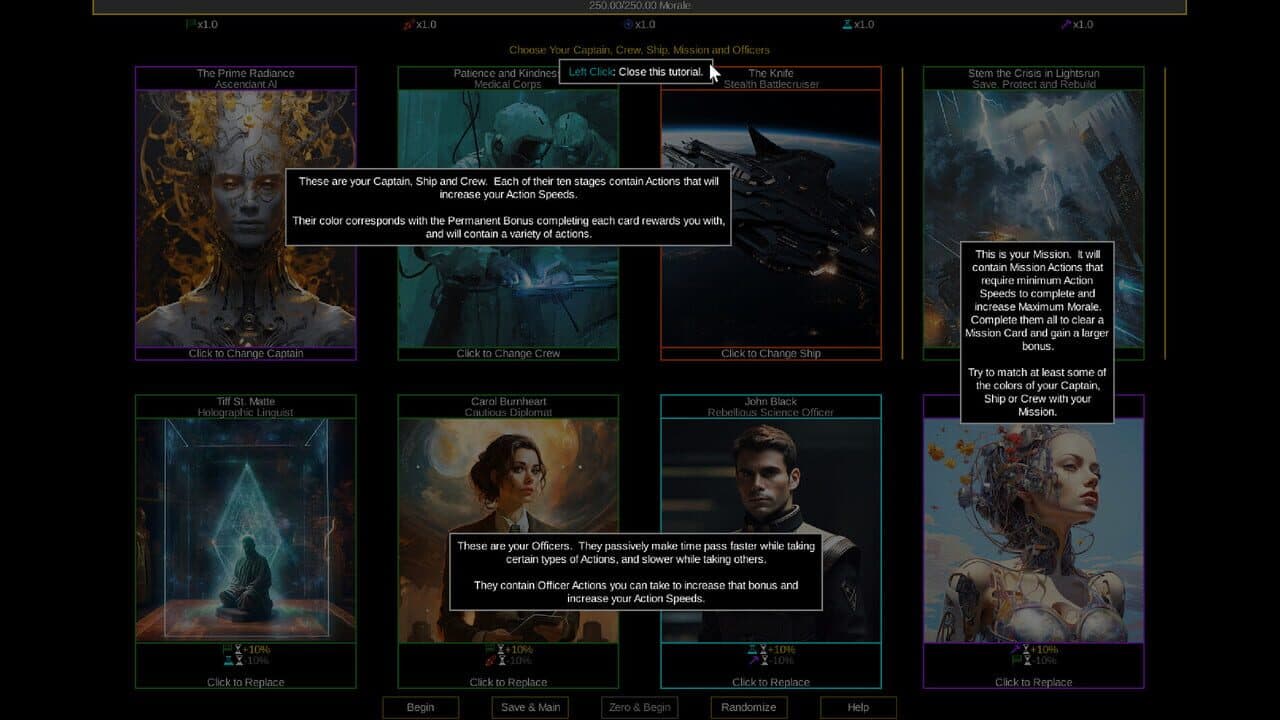The image size is (1280, 720).
Task: Click the Mission tutorial text box
Action: point(1037,332)
